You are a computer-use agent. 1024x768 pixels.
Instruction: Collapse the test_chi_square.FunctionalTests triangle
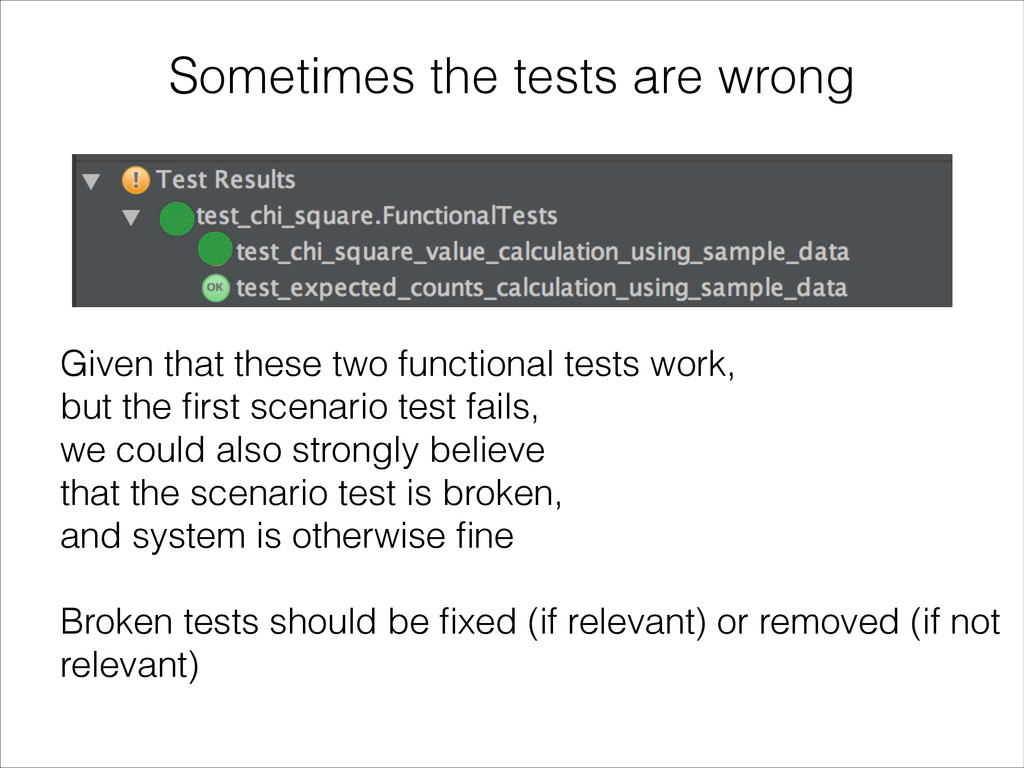tap(131, 217)
